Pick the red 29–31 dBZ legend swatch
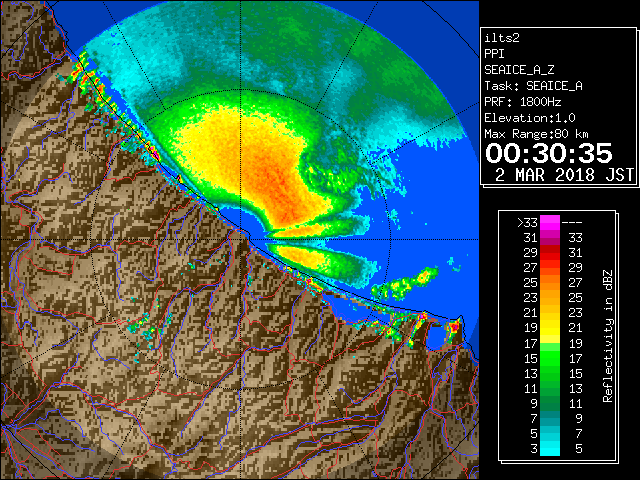 pyautogui.click(x=550, y=253)
